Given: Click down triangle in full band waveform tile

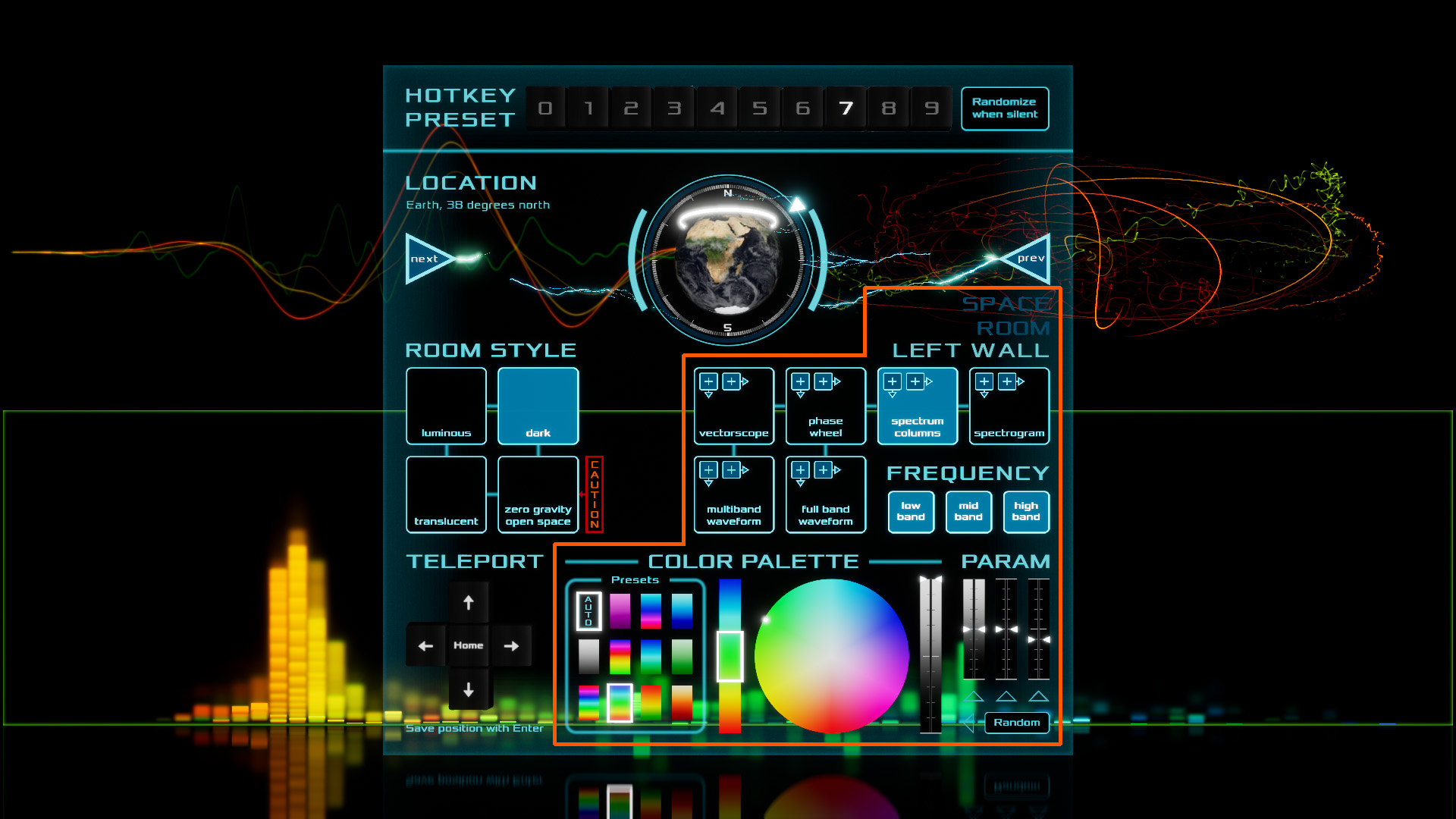Looking at the screenshot, I should coord(800,483).
